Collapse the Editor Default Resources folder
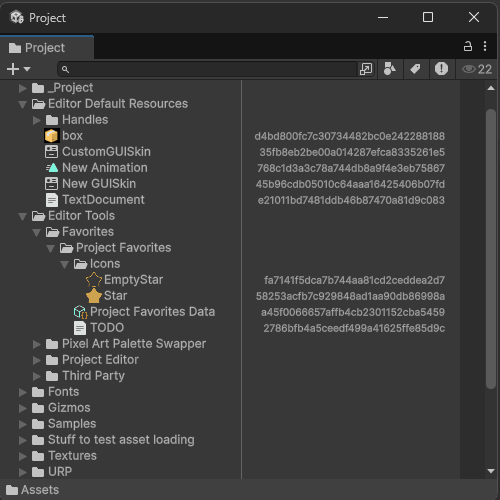Viewport: 500px width, 500px height. (x=23, y=104)
